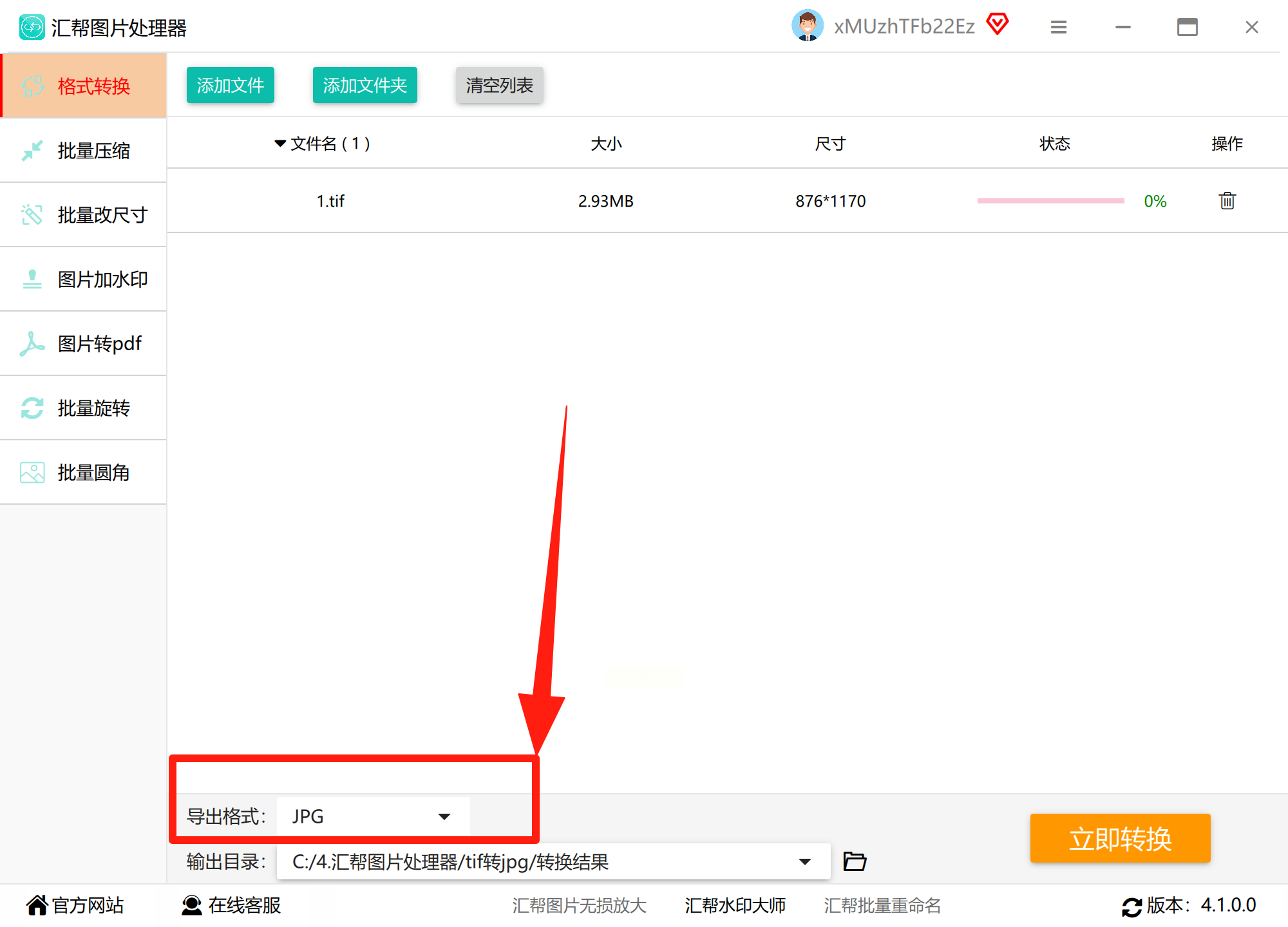Open online customer service icon
Image resolution: width=1288 pixels, height=927 pixels.
pyautogui.click(x=191, y=905)
